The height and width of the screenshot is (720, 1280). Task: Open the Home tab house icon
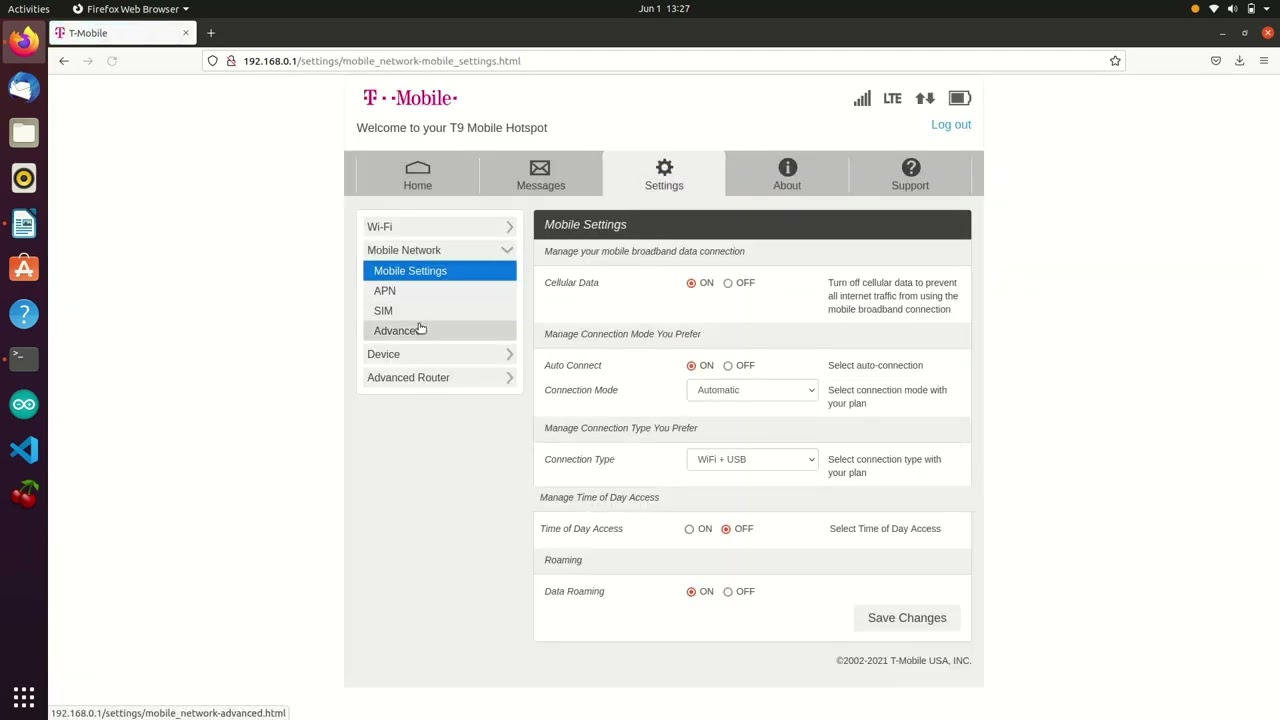417,167
